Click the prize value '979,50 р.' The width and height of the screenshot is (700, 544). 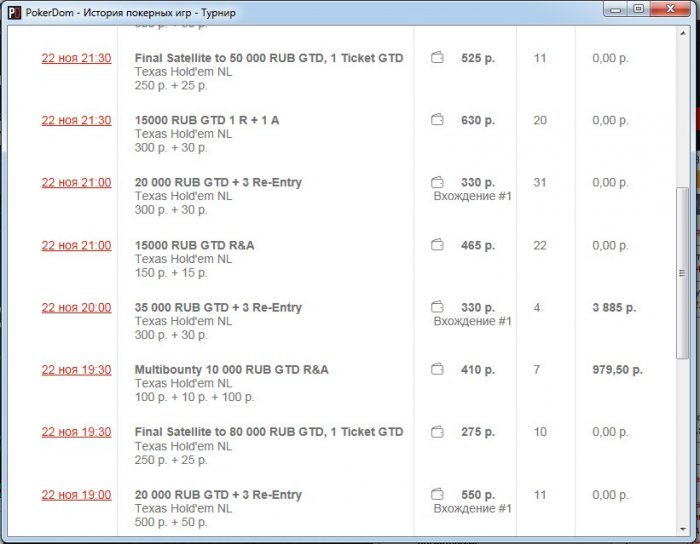point(617,370)
